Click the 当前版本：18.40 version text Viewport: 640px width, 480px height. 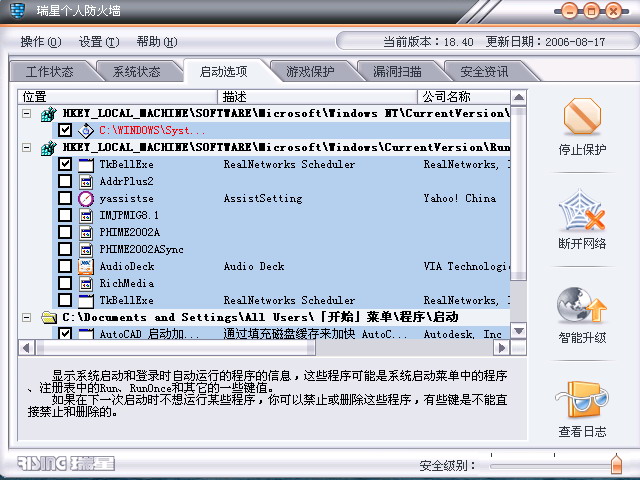(x=429, y=42)
